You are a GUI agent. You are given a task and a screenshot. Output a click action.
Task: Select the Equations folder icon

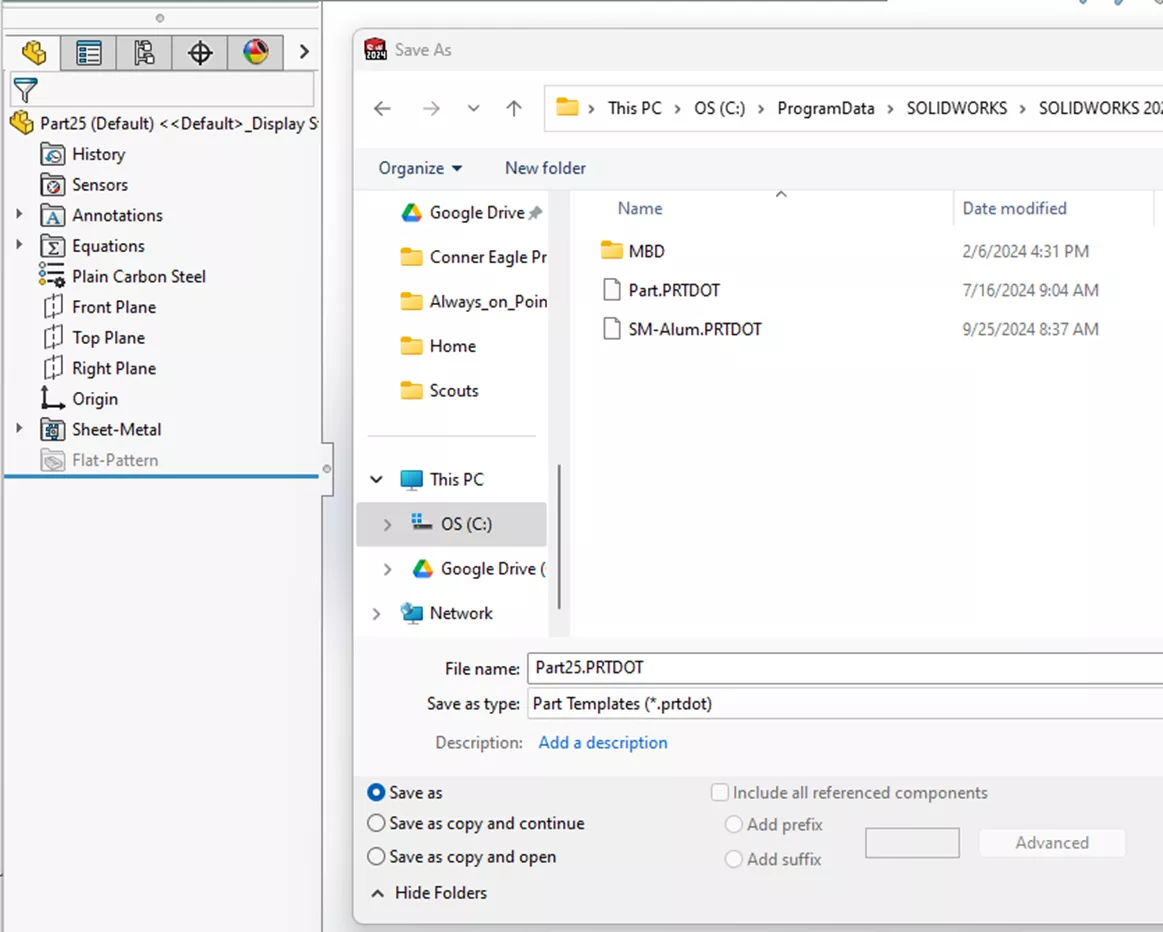tap(53, 245)
